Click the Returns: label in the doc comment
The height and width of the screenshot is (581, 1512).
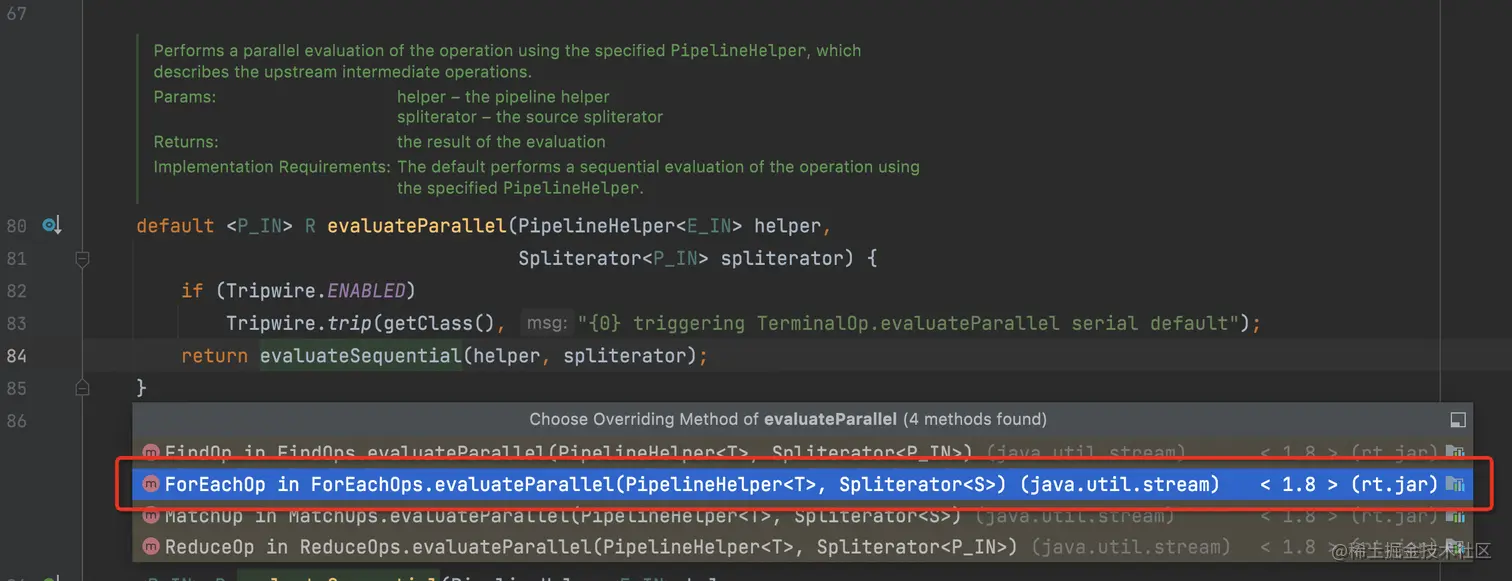coord(186,142)
